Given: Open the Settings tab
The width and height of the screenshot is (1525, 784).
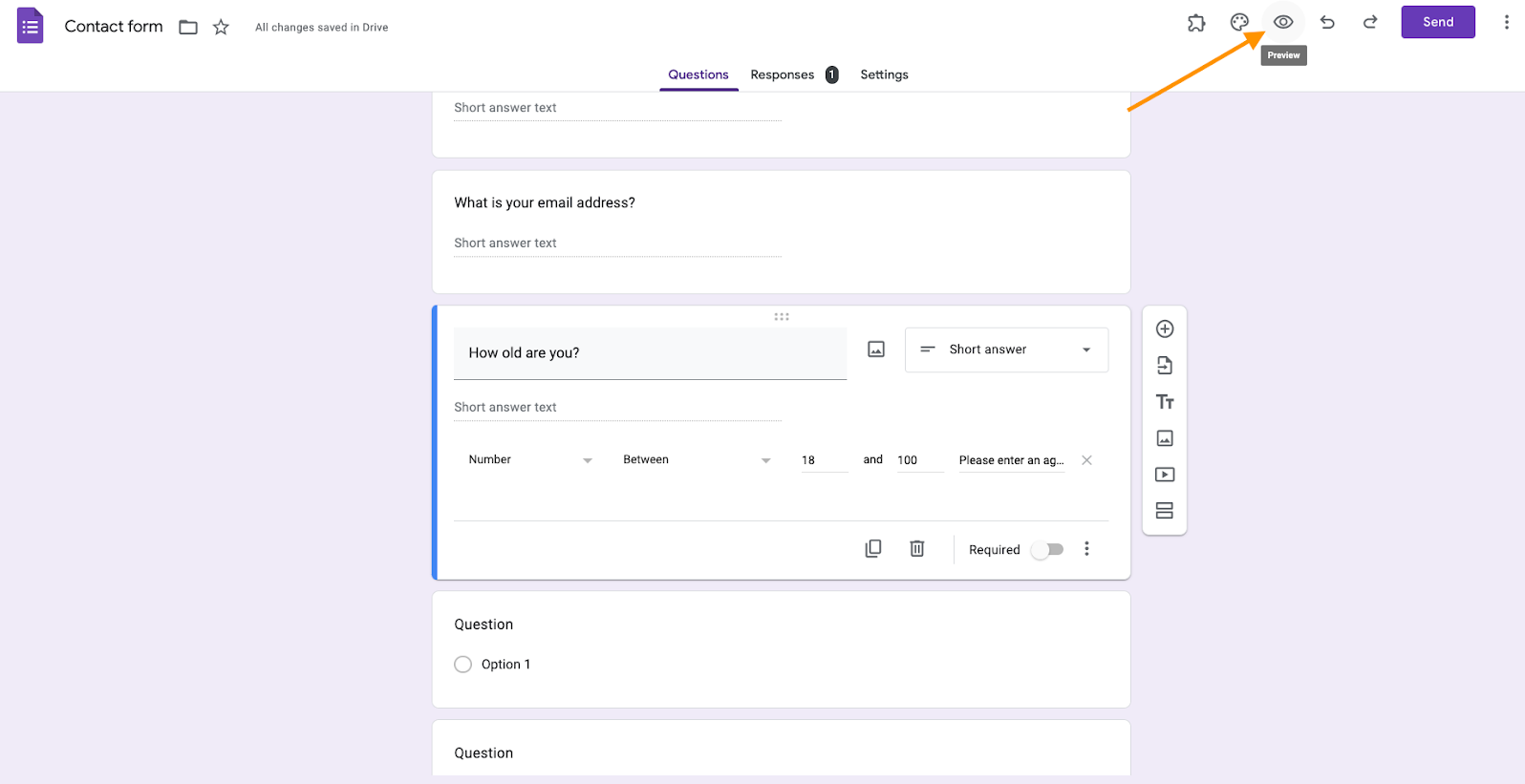Looking at the screenshot, I should [x=884, y=74].
